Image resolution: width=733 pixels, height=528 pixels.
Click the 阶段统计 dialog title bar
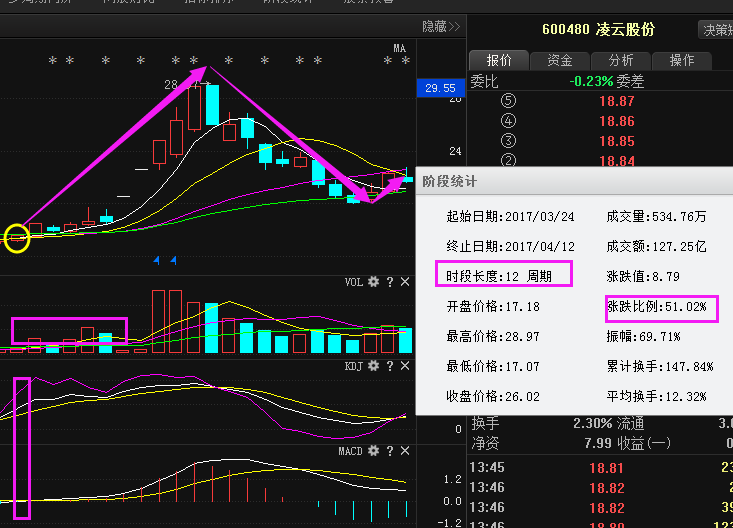coord(574,181)
